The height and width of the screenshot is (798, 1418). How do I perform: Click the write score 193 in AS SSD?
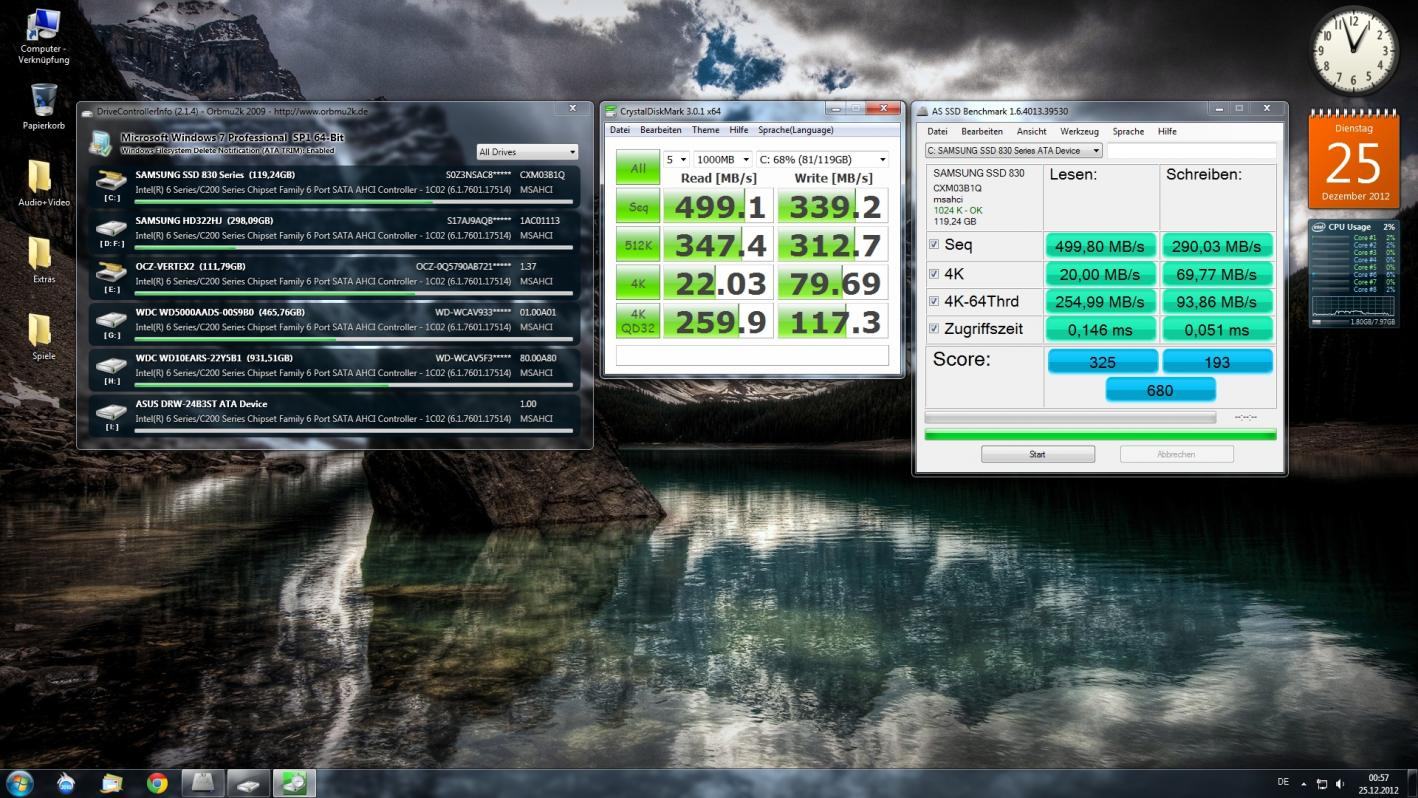point(1217,362)
